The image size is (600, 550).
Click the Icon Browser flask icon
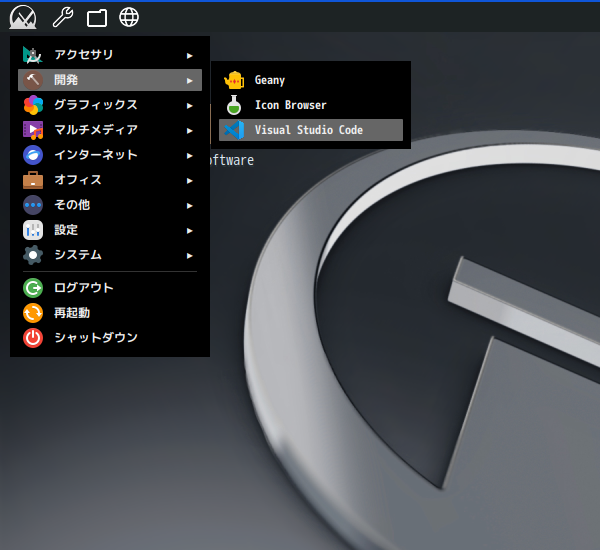coord(234,105)
